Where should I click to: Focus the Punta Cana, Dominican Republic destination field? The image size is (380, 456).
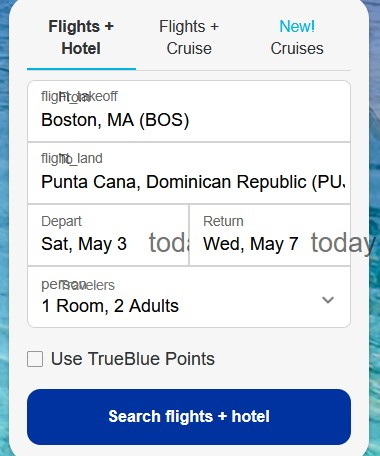click(x=189, y=173)
